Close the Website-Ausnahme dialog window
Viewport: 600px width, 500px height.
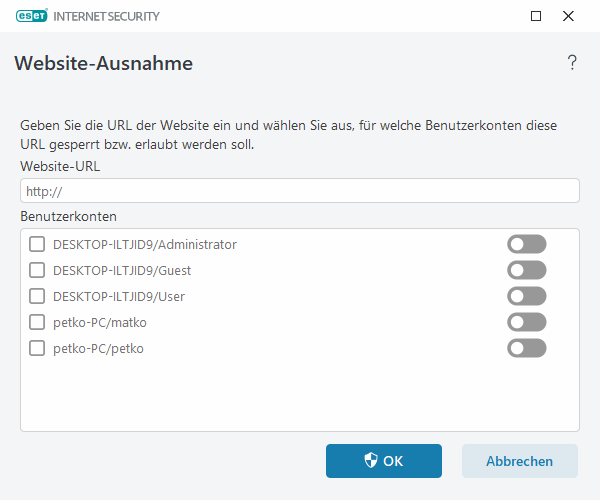568,16
